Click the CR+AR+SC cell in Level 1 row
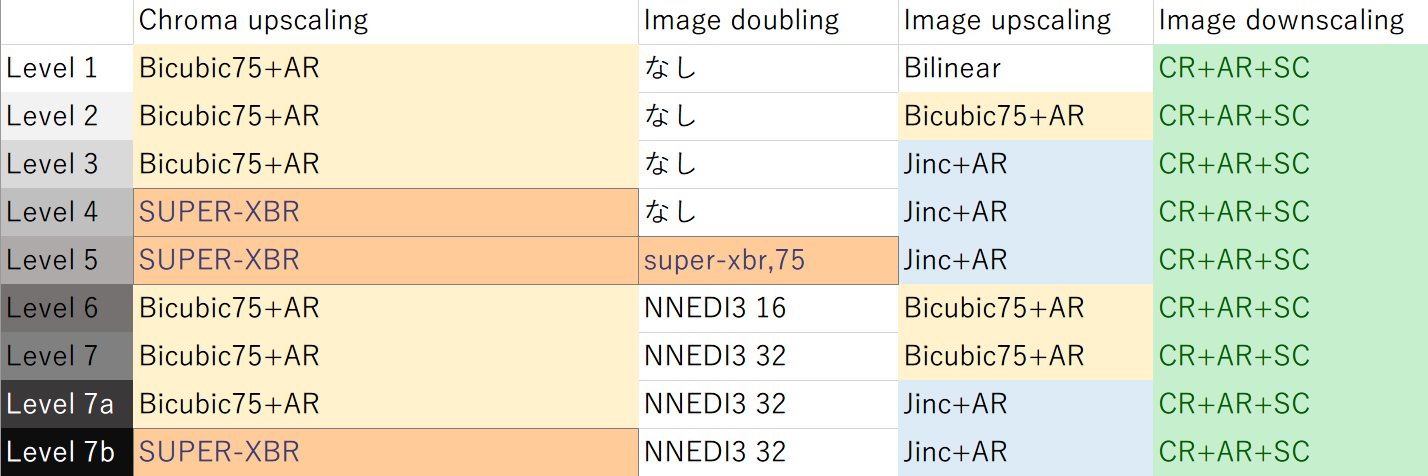This screenshot has width=1428, height=476. pyautogui.click(x=1290, y=69)
